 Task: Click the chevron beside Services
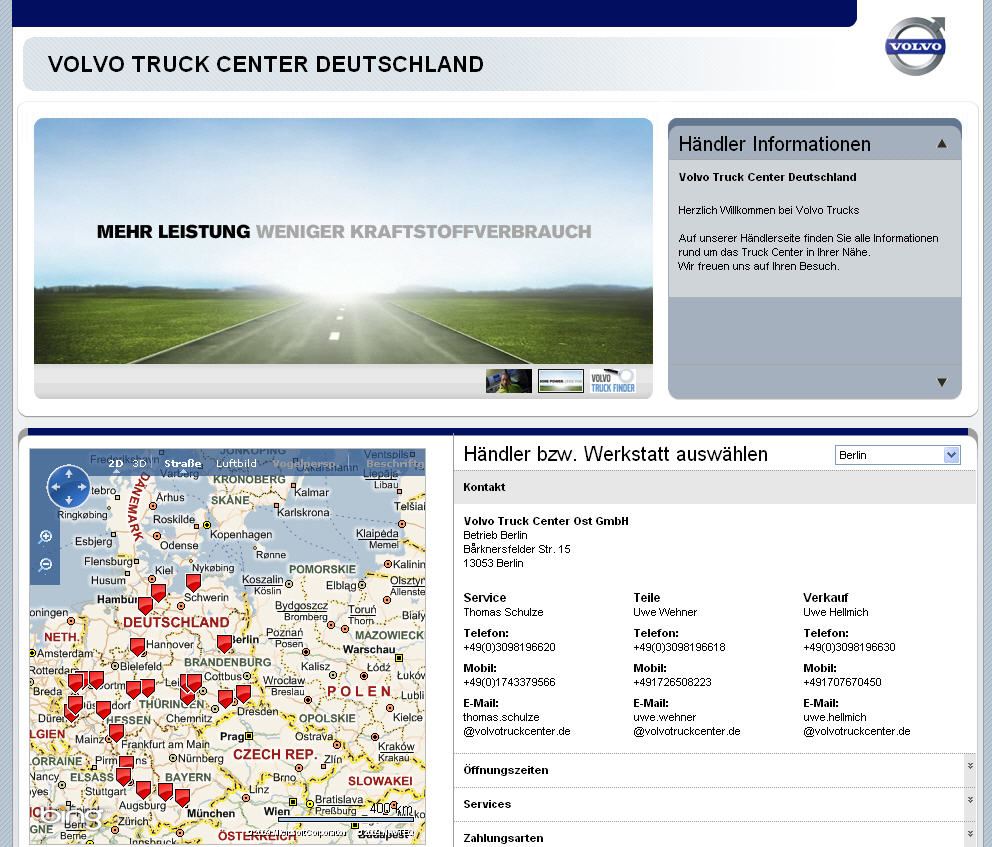(970, 800)
